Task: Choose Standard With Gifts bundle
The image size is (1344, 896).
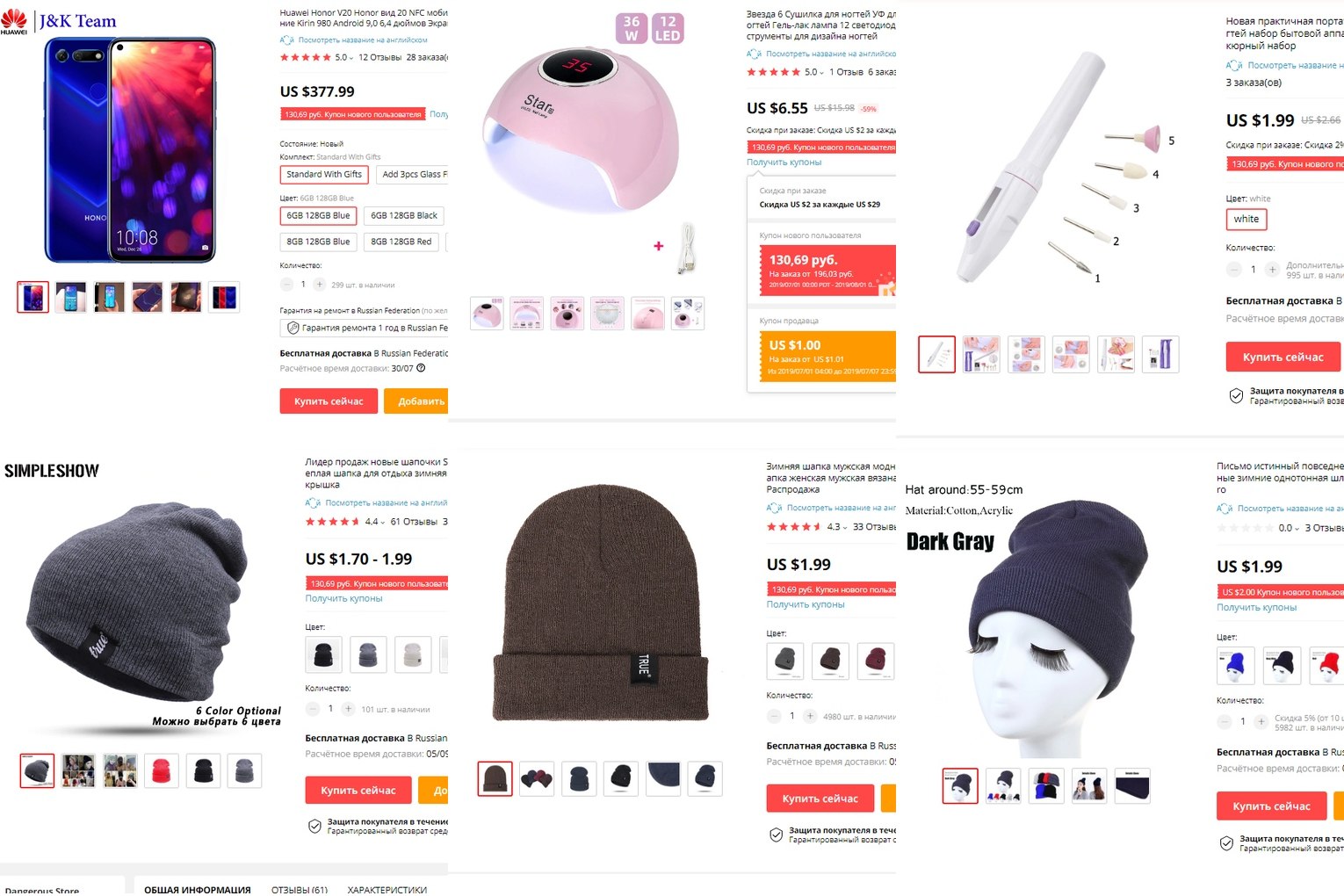Action: 324,175
